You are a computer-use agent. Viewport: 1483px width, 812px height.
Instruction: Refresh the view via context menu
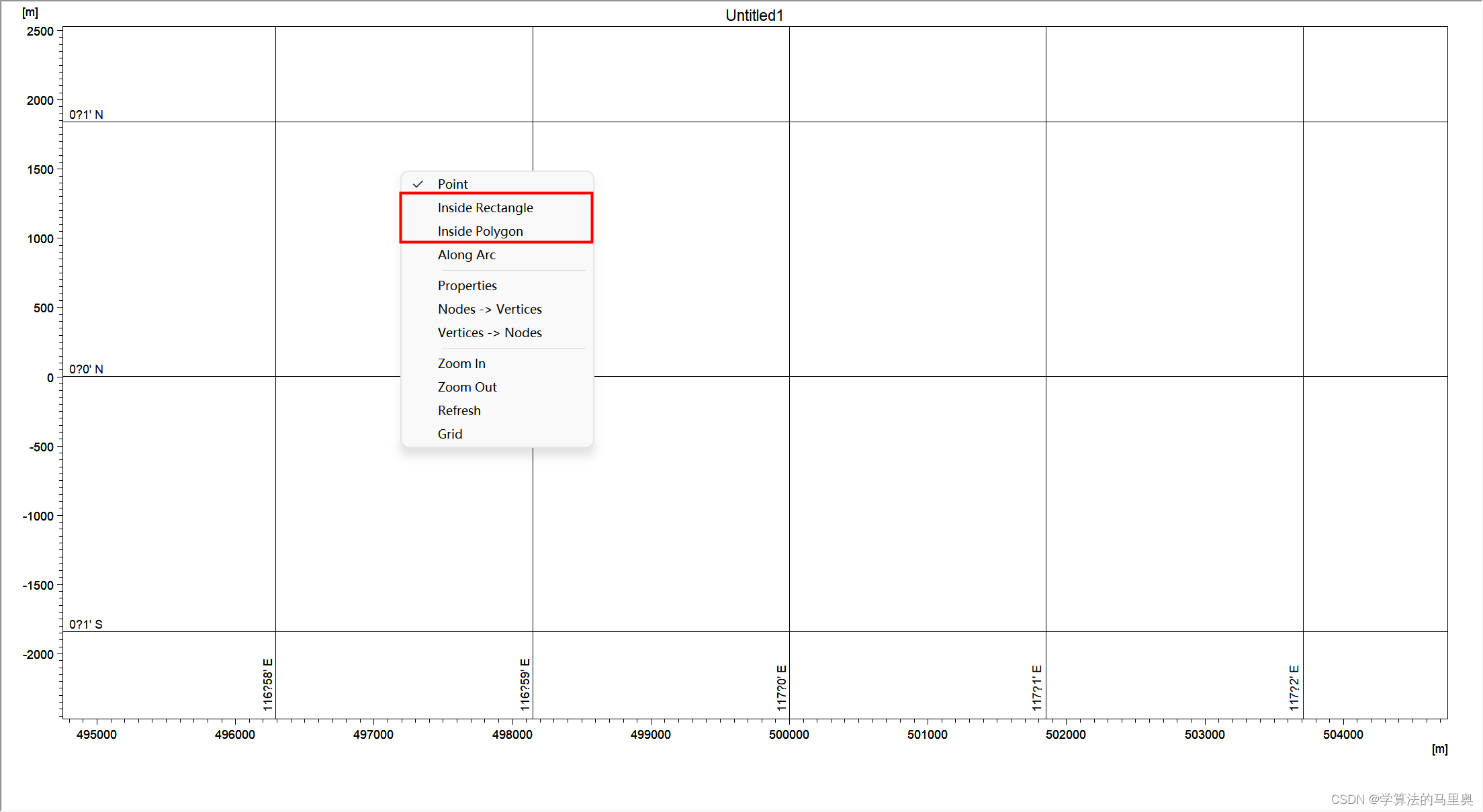459,410
